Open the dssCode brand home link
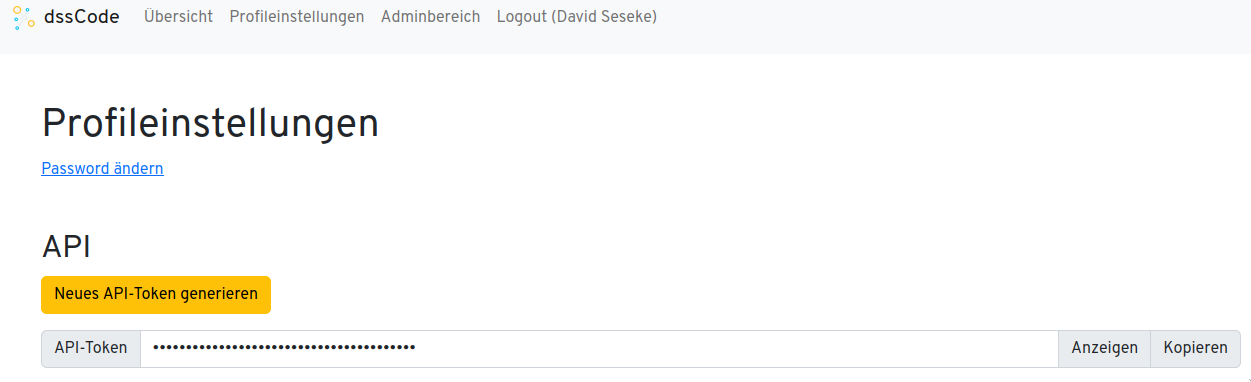Screen dimensions: 1251x382 point(66,17)
